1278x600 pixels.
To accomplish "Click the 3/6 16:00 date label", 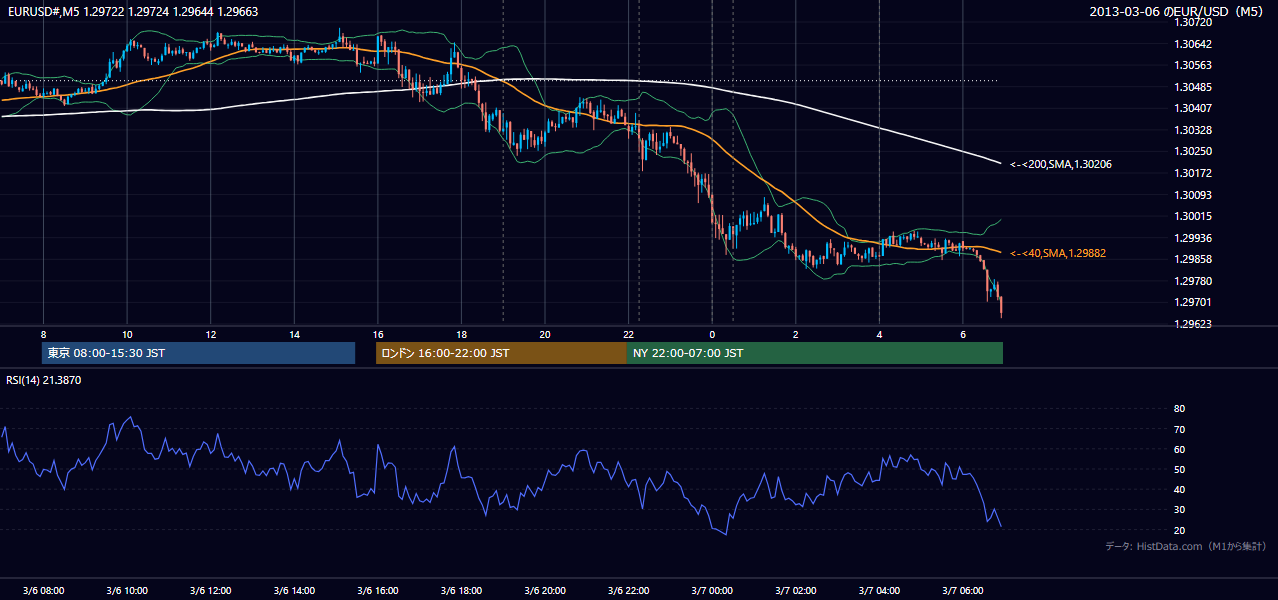I will click(378, 590).
